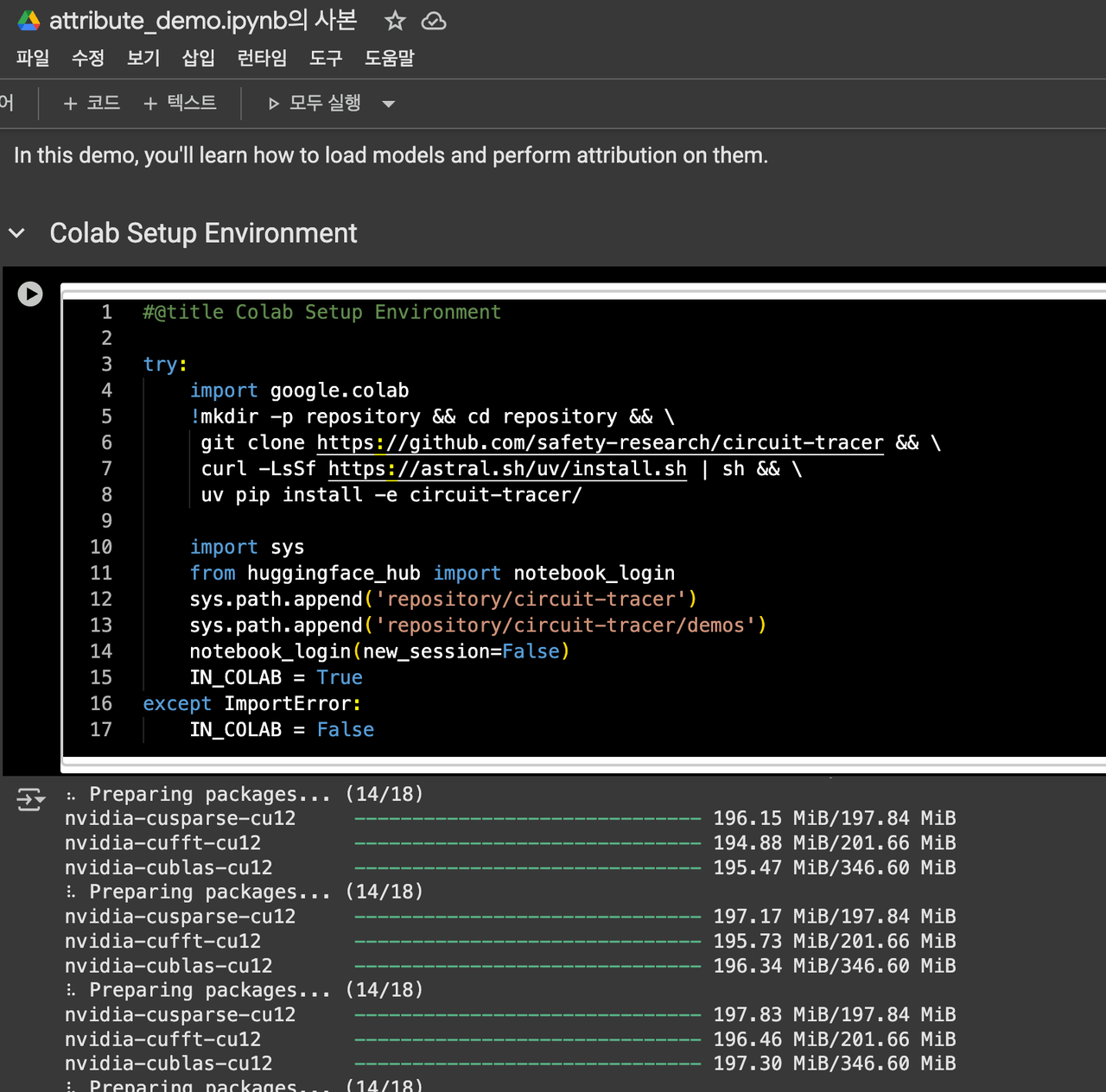Click the '!mkdir -p repository' code line
This screenshot has height=1092, width=1106.
pos(432,416)
